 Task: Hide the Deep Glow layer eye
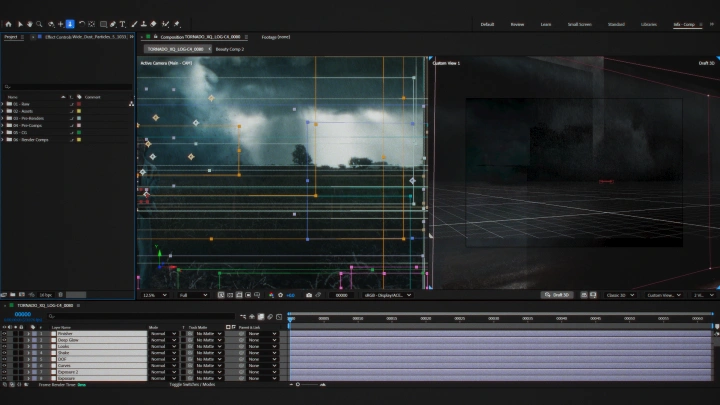tap(5, 340)
